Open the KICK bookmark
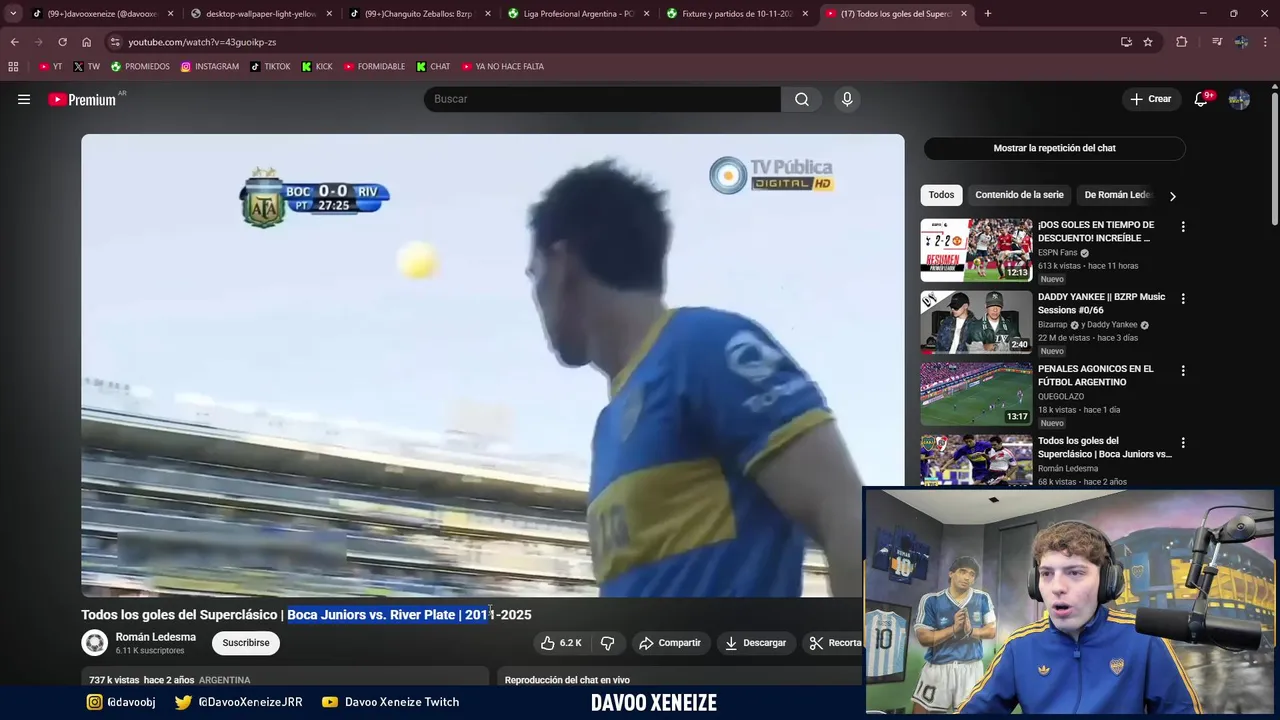Viewport: 1280px width, 720px height. click(317, 67)
